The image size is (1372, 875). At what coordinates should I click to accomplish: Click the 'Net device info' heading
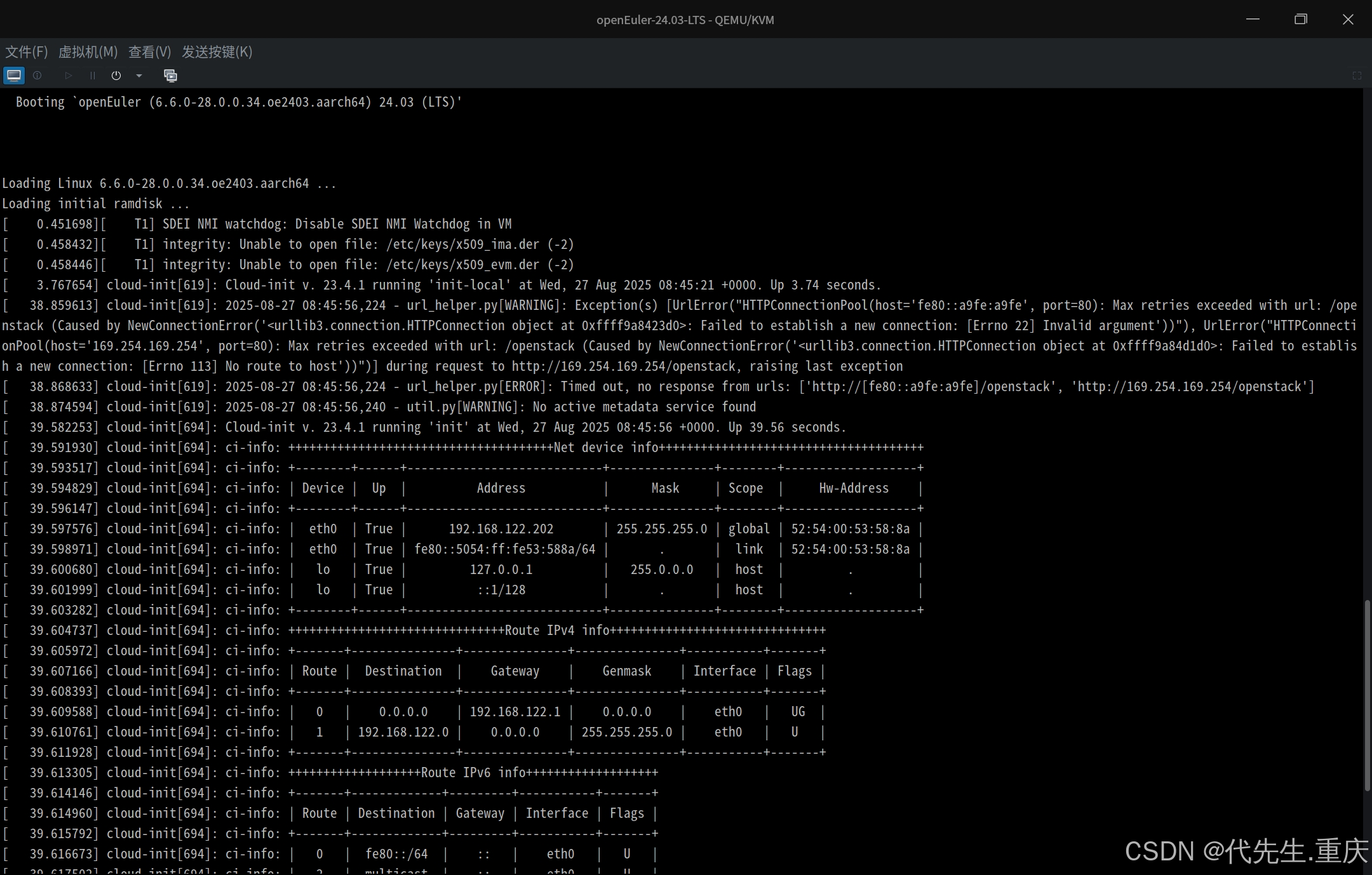click(x=606, y=448)
